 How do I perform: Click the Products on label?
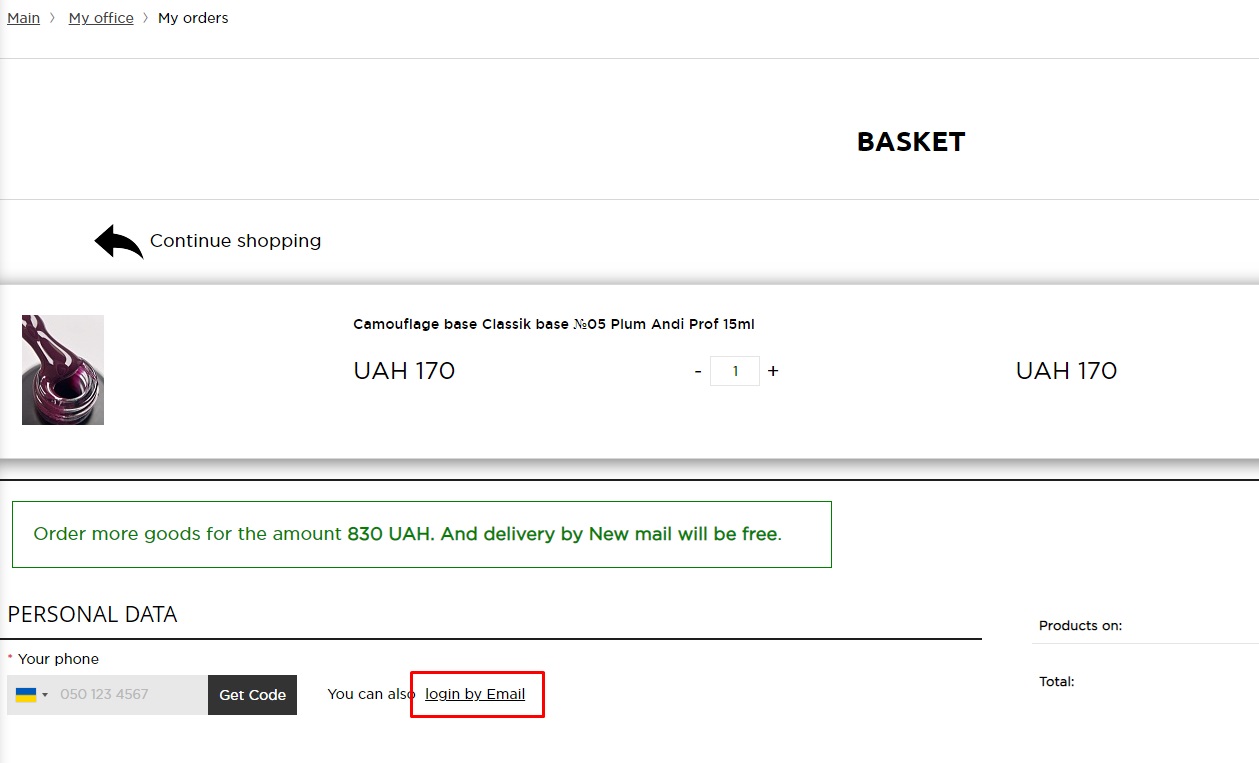pos(1080,625)
